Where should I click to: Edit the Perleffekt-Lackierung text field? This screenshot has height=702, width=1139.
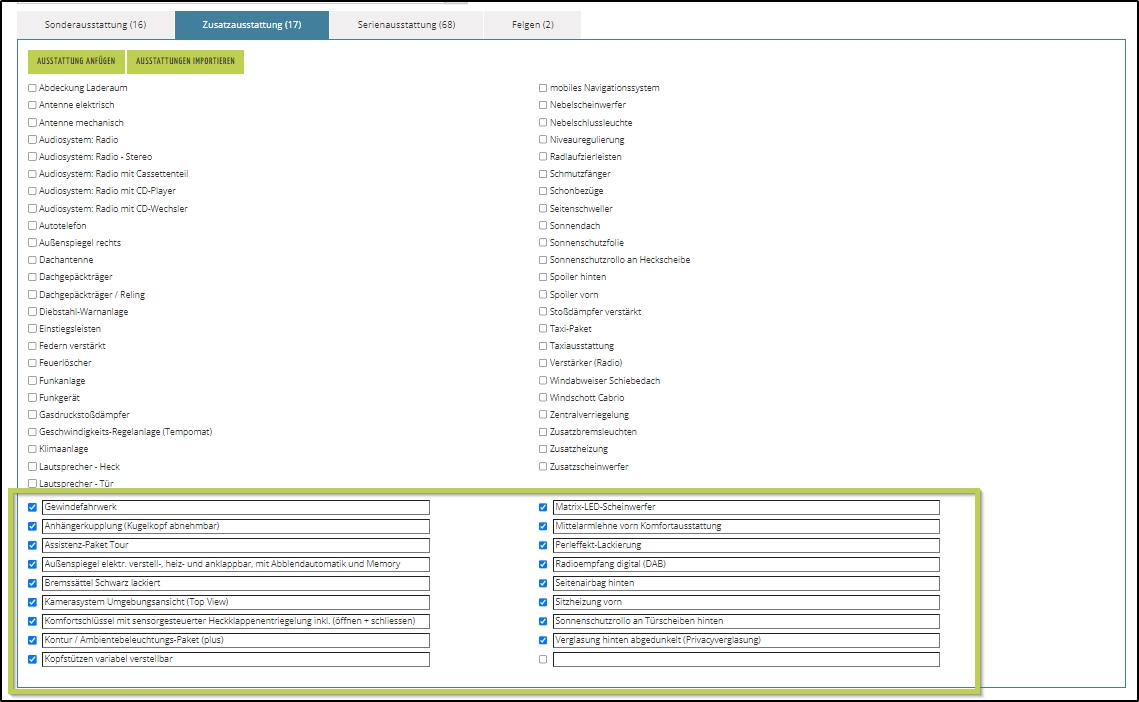click(x=746, y=546)
